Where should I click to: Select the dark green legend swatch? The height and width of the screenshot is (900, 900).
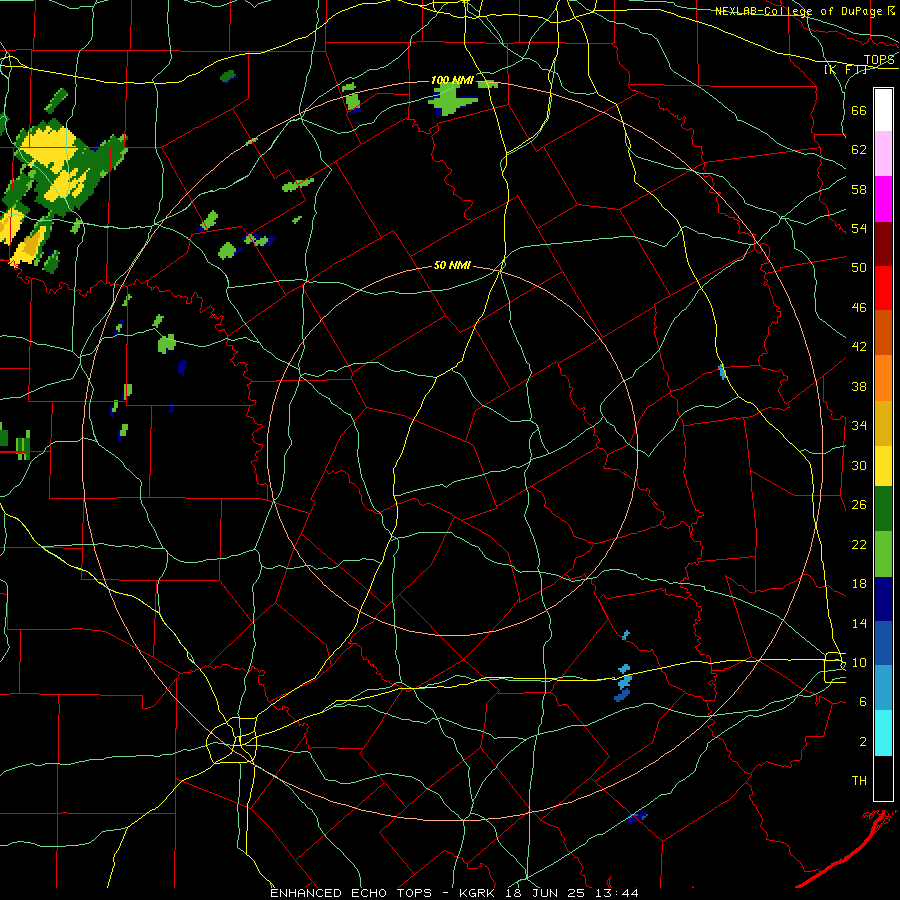(883, 509)
